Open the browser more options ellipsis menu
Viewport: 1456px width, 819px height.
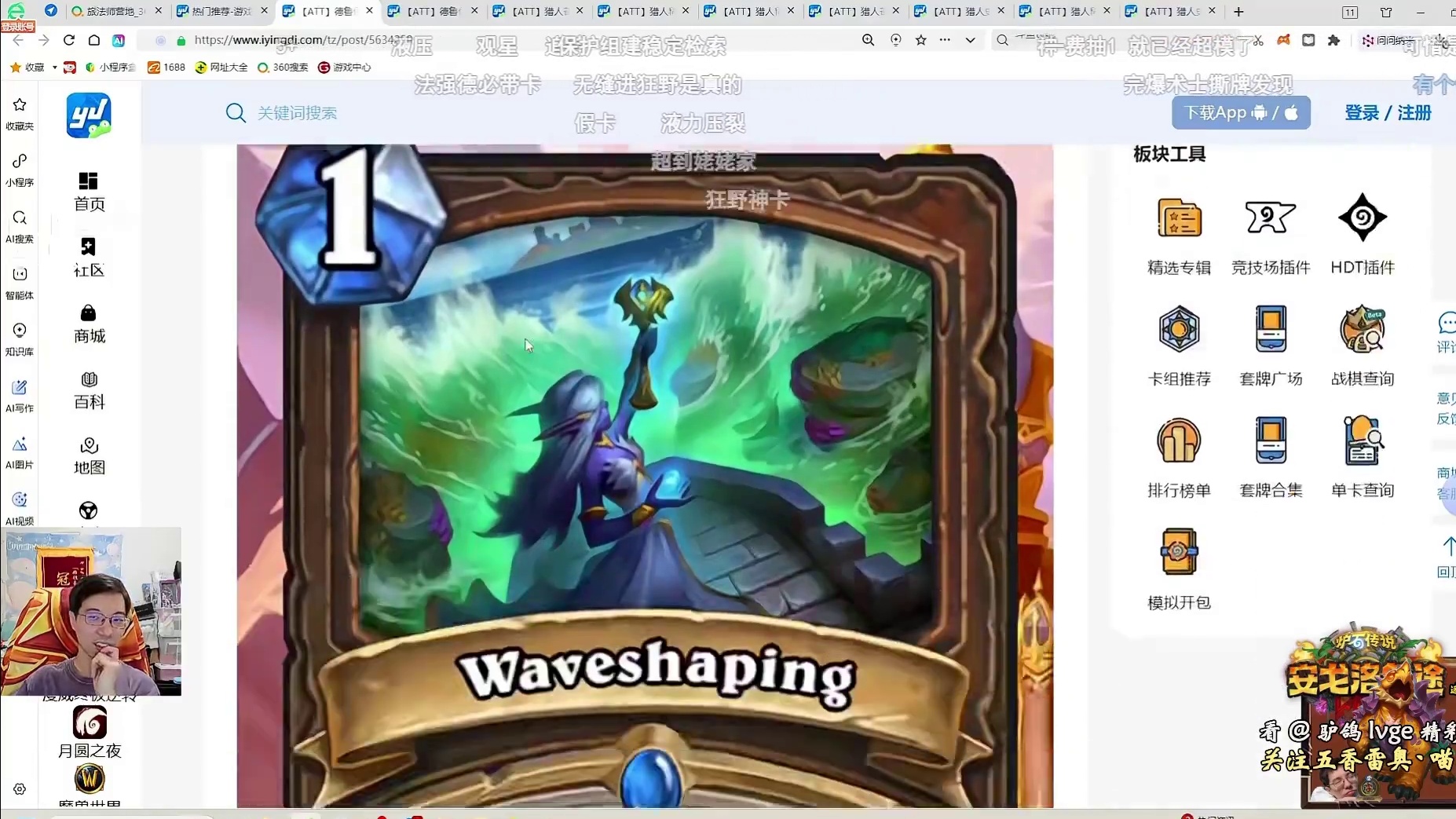pos(945,40)
